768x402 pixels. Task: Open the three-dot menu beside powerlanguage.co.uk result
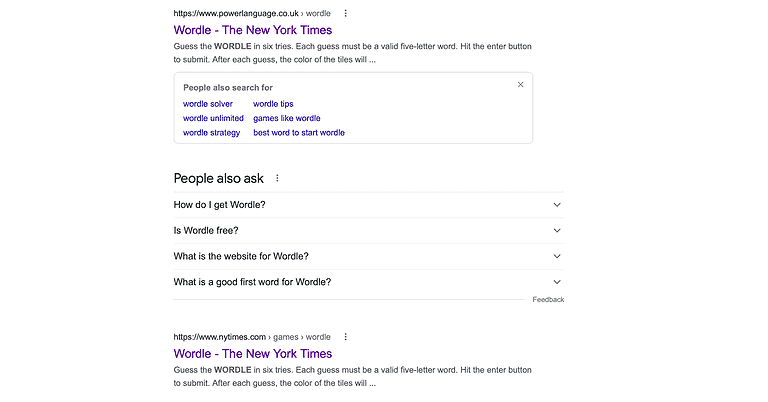pos(346,14)
